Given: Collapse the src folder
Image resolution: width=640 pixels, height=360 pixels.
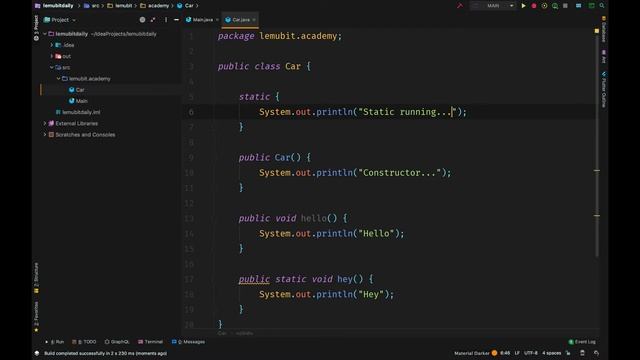Looking at the screenshot, I should point(52,67).
